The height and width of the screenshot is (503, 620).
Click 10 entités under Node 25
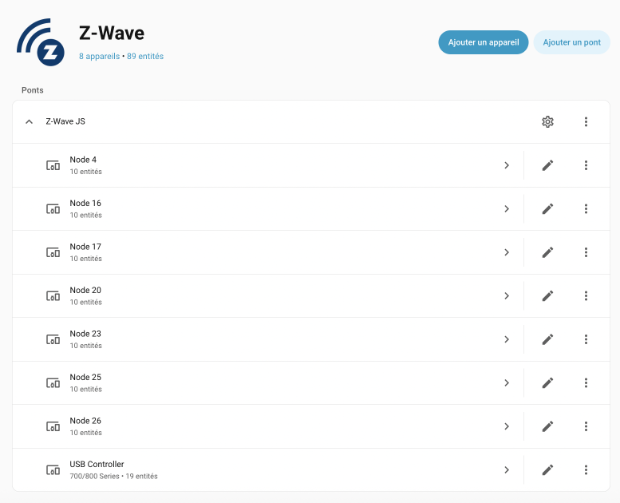point(86,389)
